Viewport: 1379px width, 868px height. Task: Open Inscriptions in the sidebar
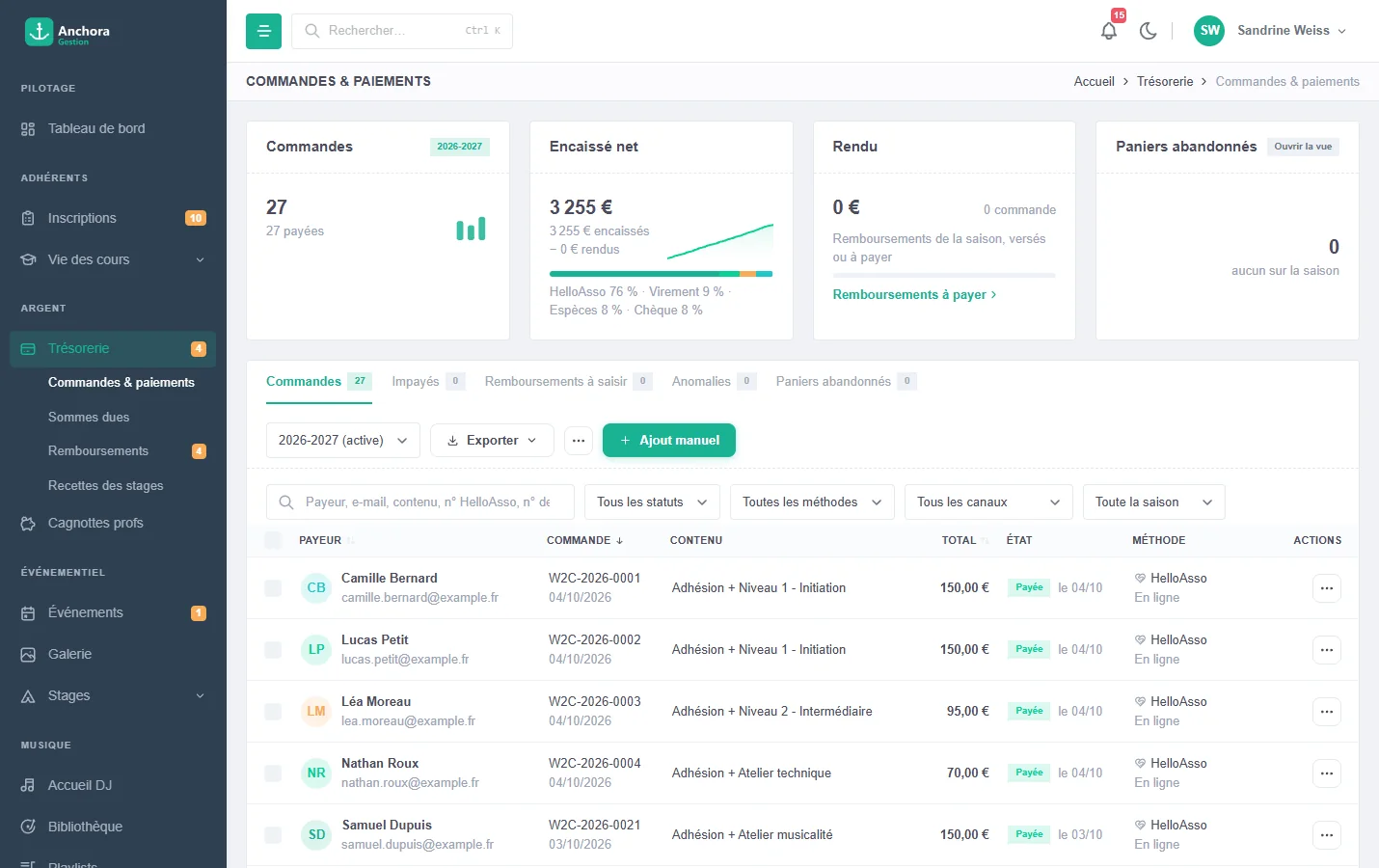(x=113, y=218)
